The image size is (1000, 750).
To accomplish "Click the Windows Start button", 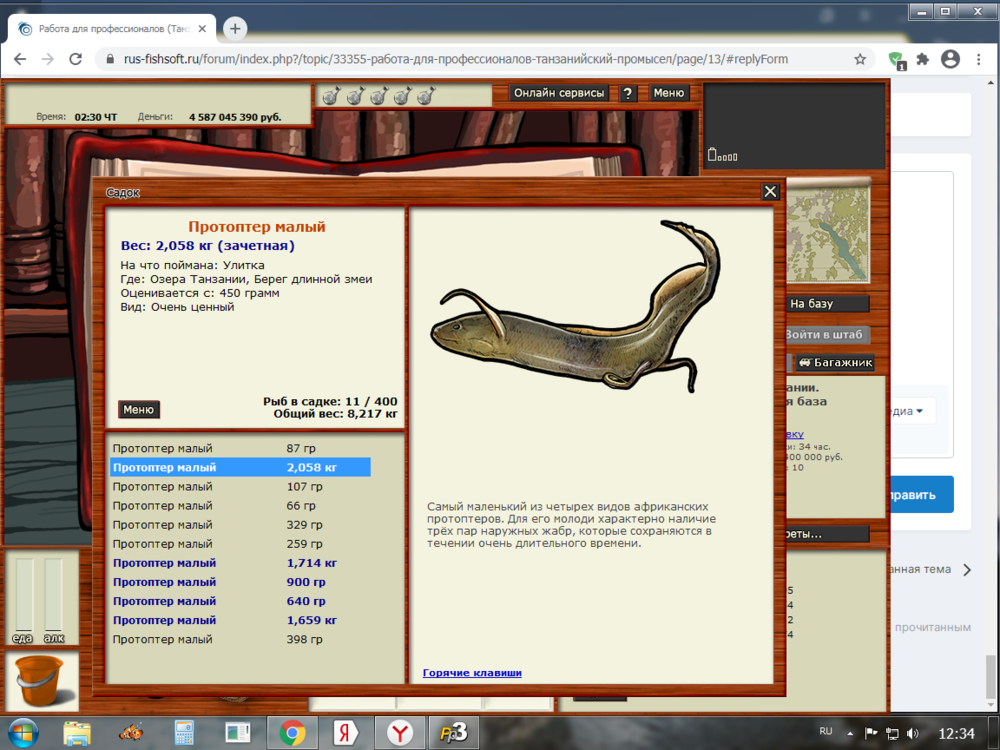I will click(22, 733).
